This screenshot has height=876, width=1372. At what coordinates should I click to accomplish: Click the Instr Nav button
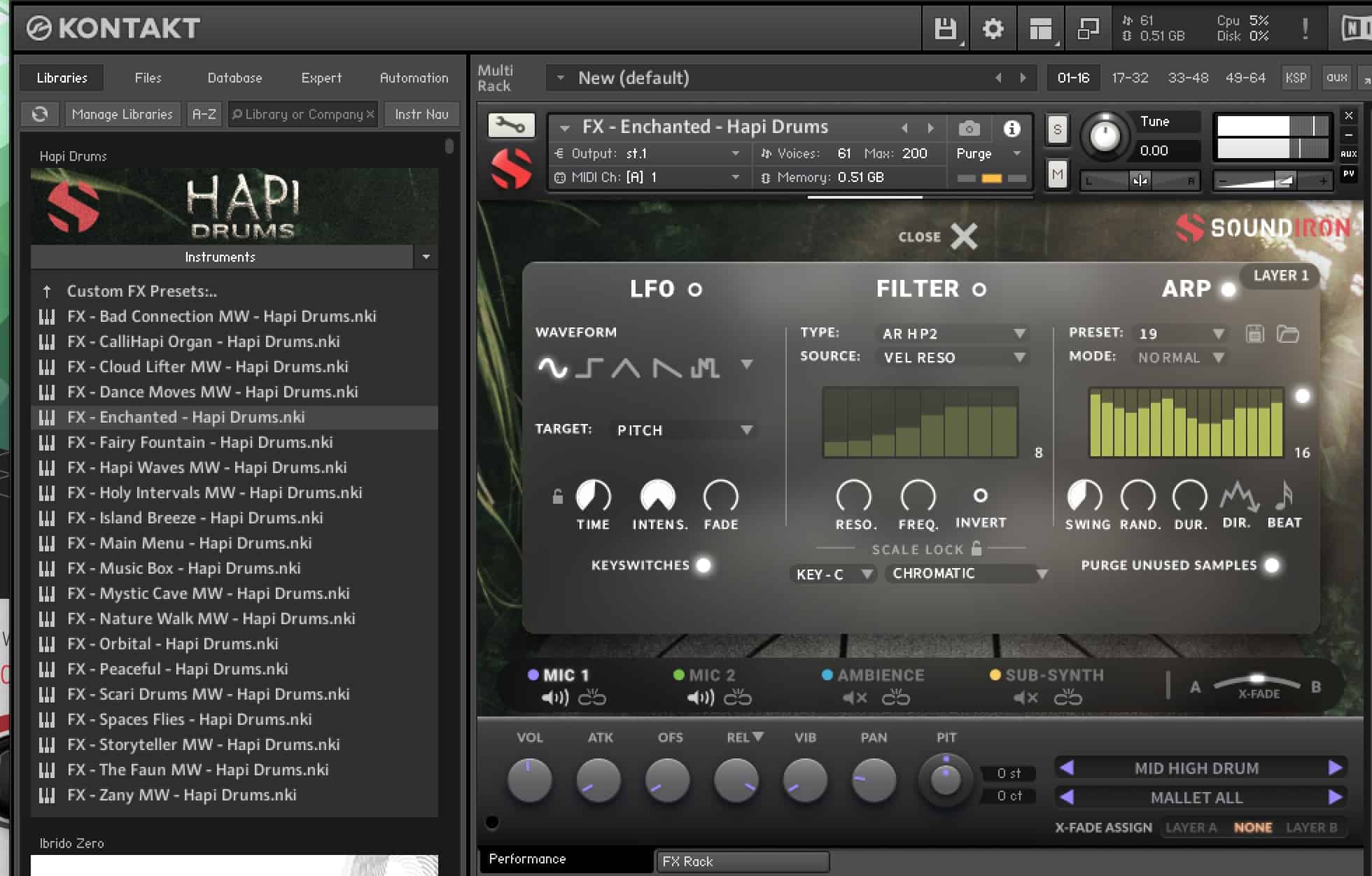[x=421, y=114]
